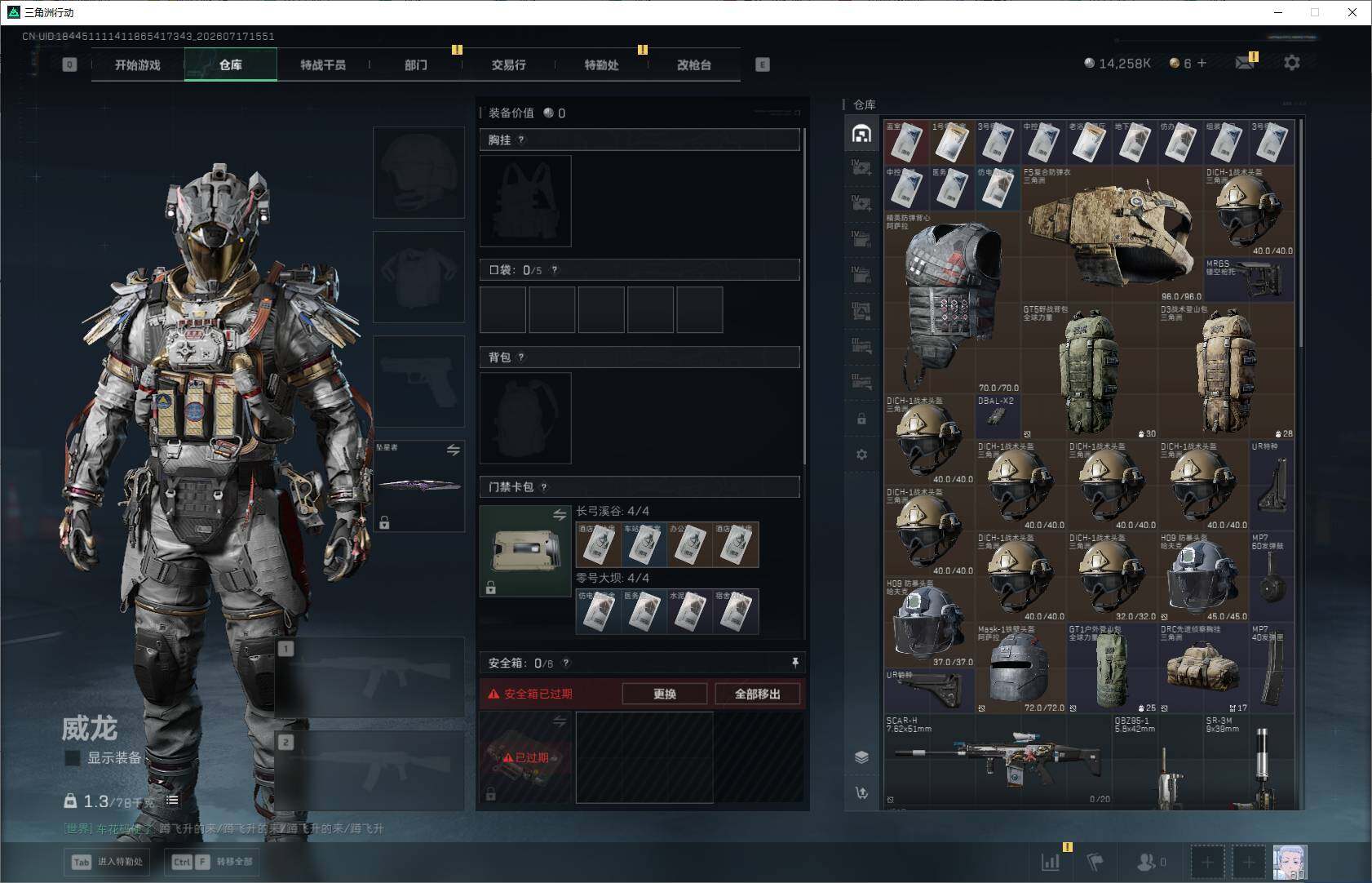Select the Mask-1铁壁头盔 helmet
Image resolution: width=1372 pixels, height=883 pixels.
pyautogui.click(x=1021, y=668)
